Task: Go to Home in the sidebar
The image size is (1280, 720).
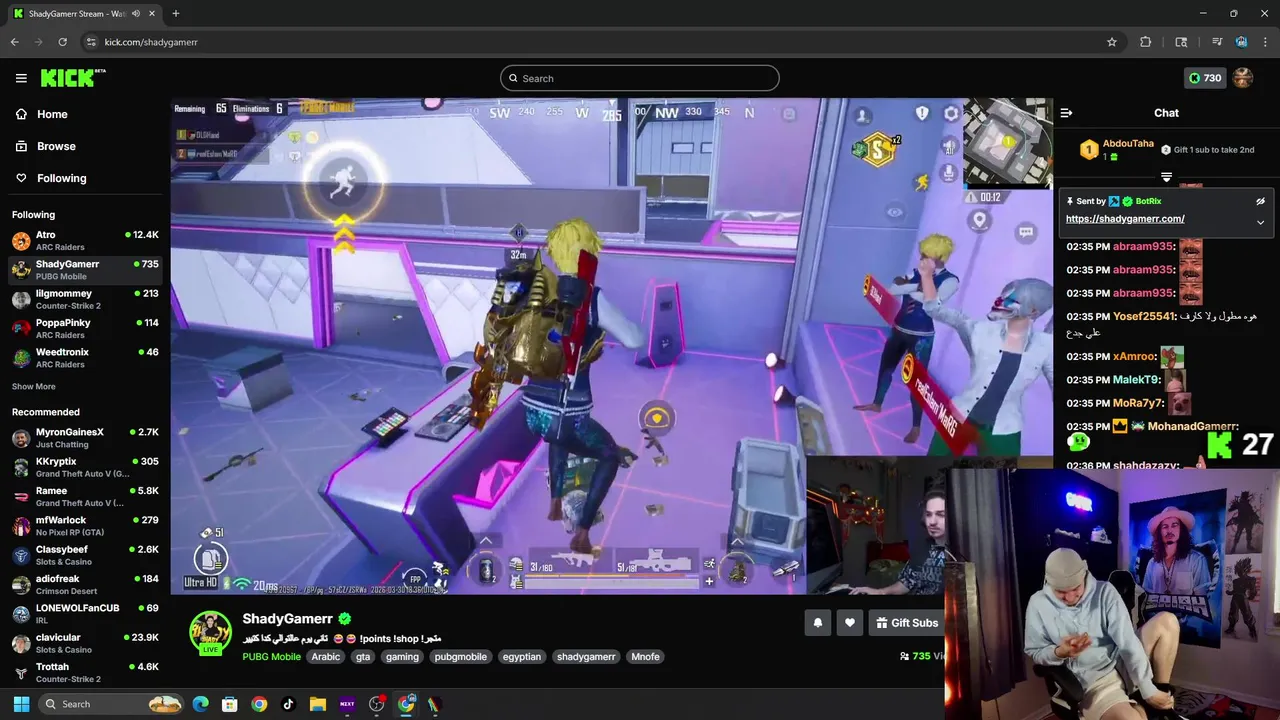Action: 52,114
